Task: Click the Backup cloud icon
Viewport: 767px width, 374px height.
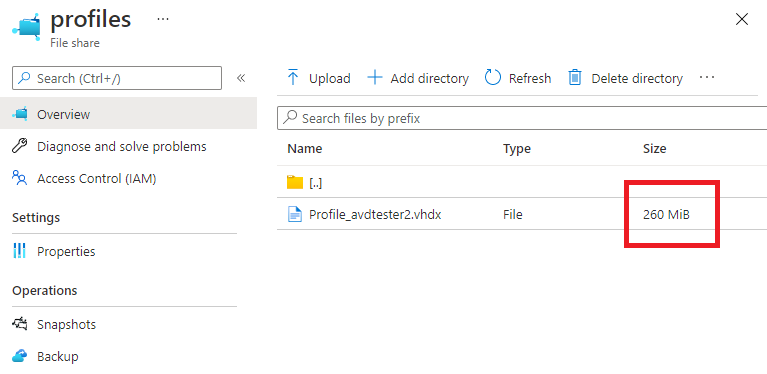Action: [x=20, y=356]
